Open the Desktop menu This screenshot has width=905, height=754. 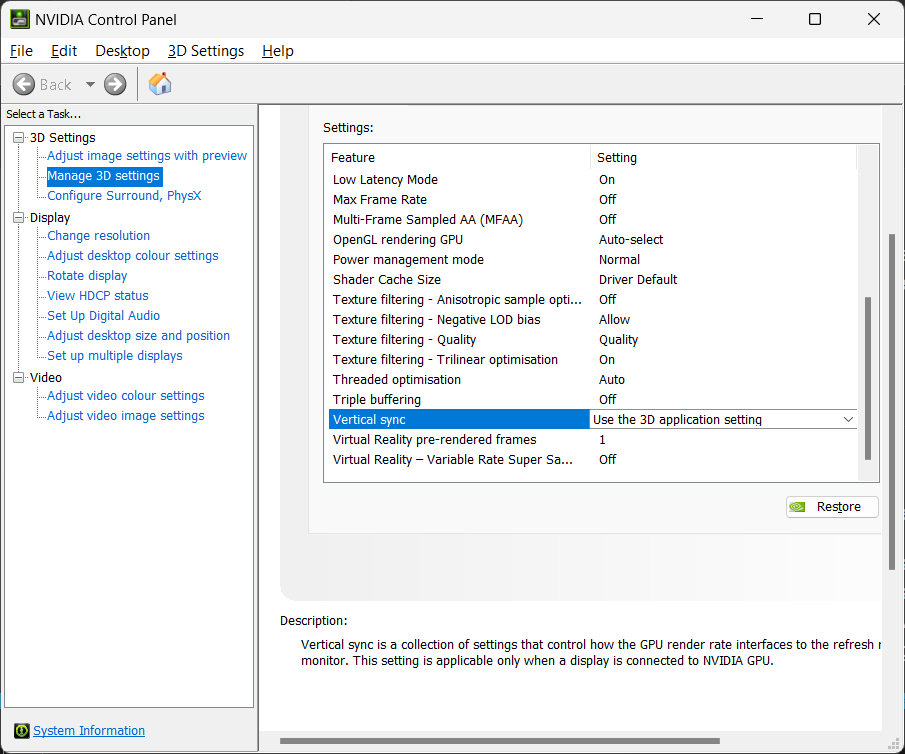pyautogui.click(x=122, y=51)
